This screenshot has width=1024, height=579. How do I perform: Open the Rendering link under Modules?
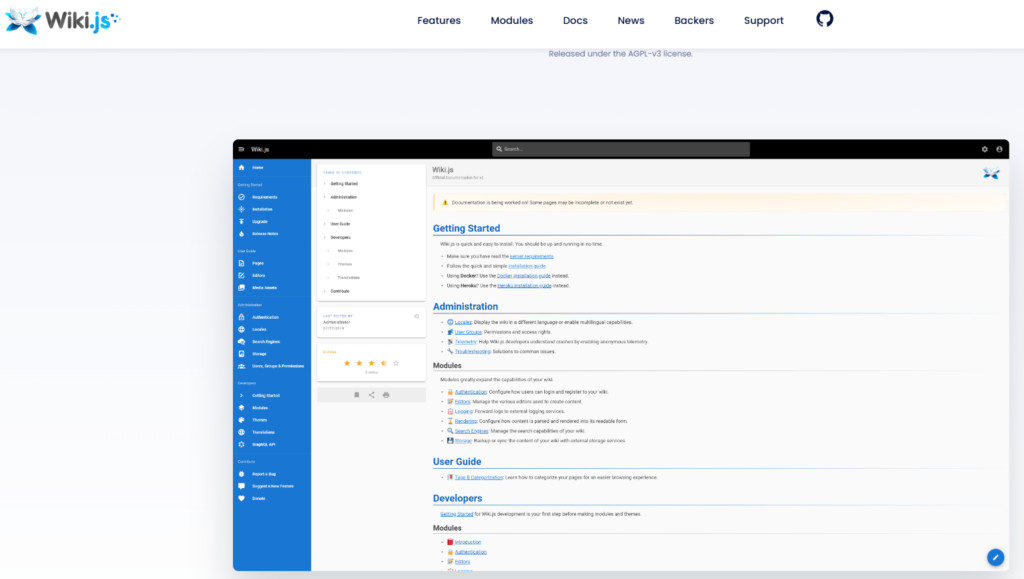click(x=466, y=422)
